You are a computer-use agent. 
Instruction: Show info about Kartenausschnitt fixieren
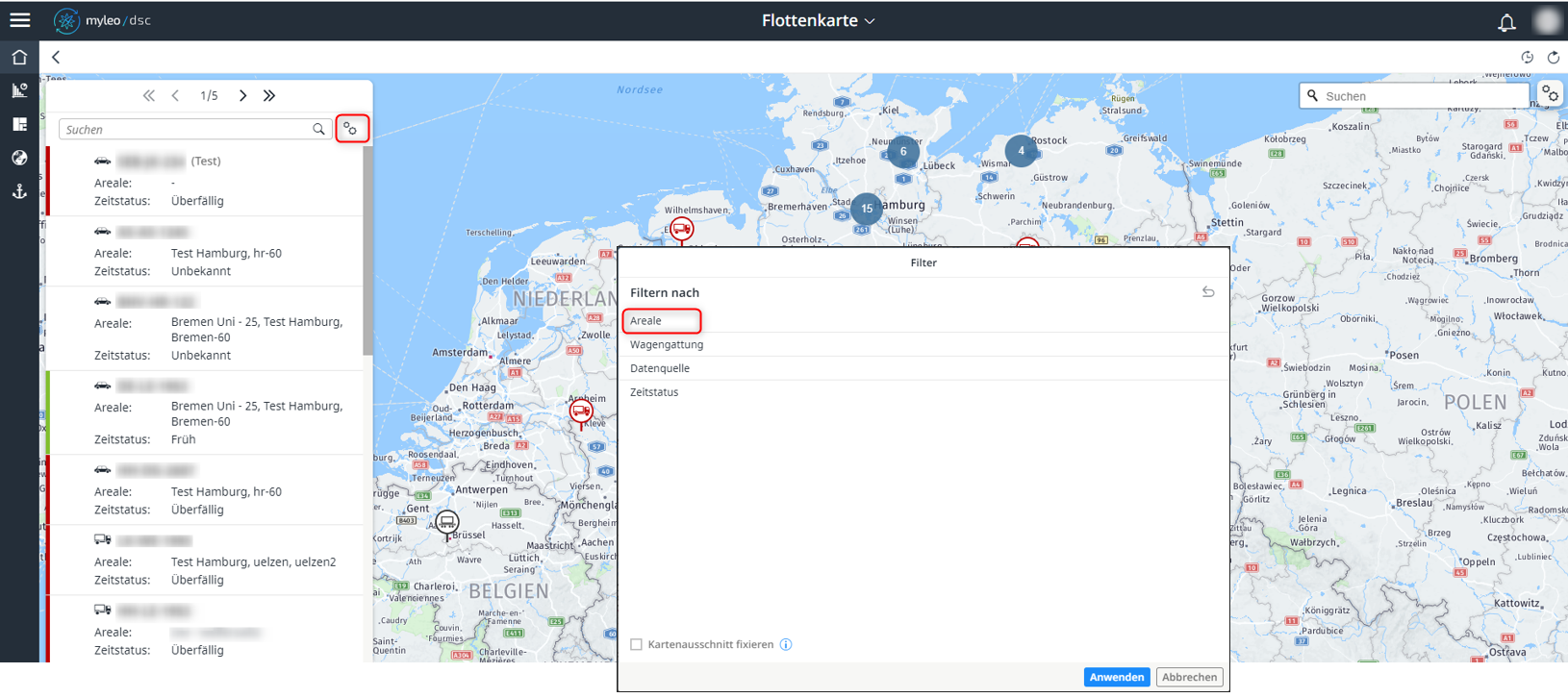[x=786, y=644]
